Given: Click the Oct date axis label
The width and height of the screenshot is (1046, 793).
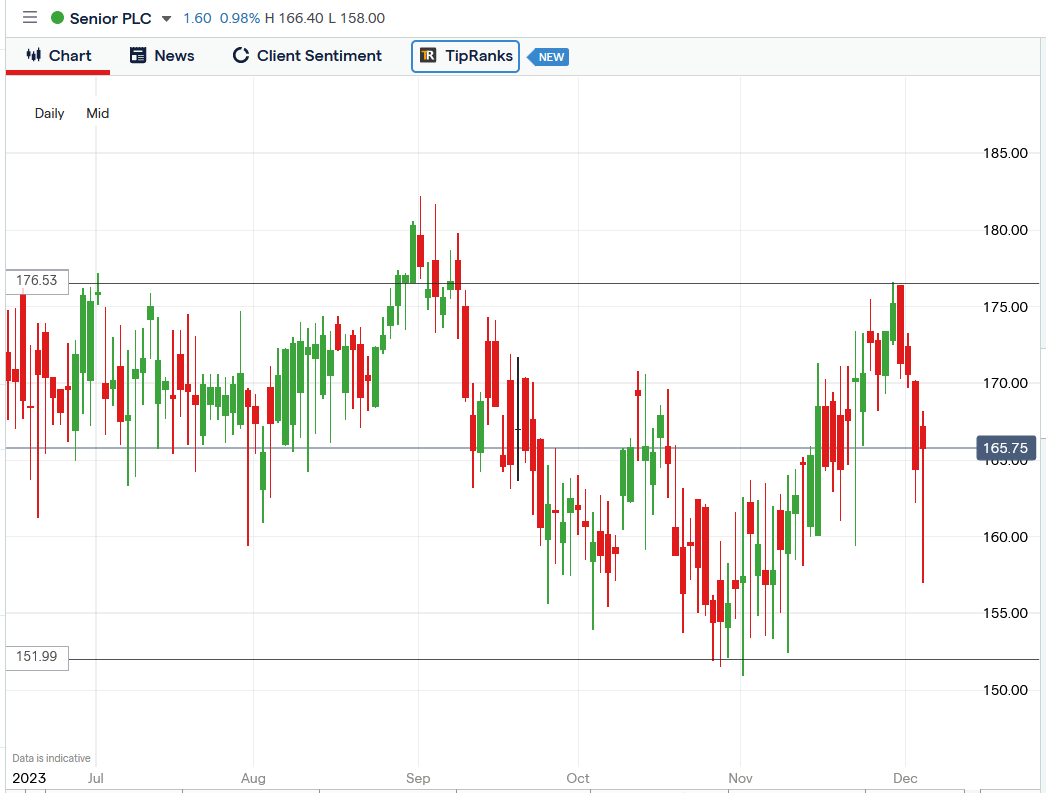Looking at the screenshot, I should (578, 778).
